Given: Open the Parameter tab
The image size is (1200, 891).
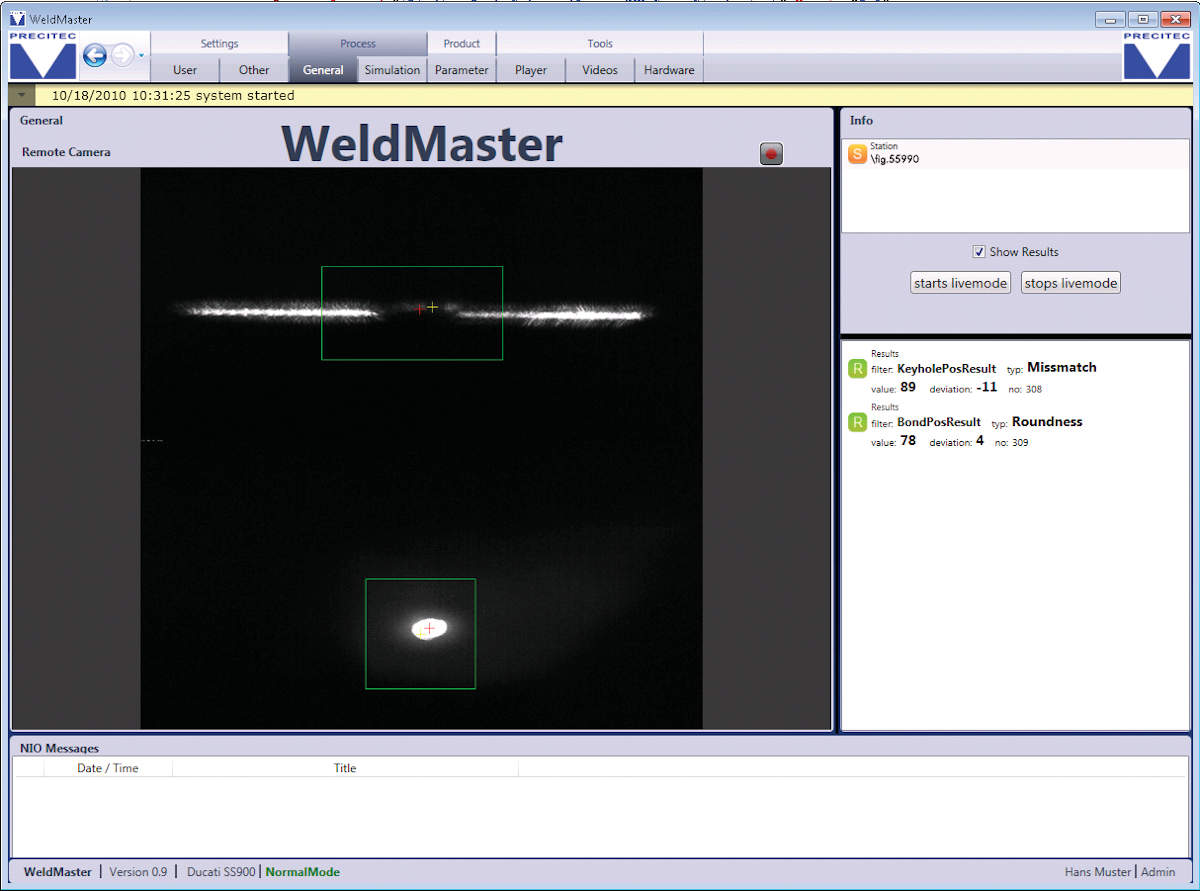Looking at the screenshot, I should (x=461, y=70).
